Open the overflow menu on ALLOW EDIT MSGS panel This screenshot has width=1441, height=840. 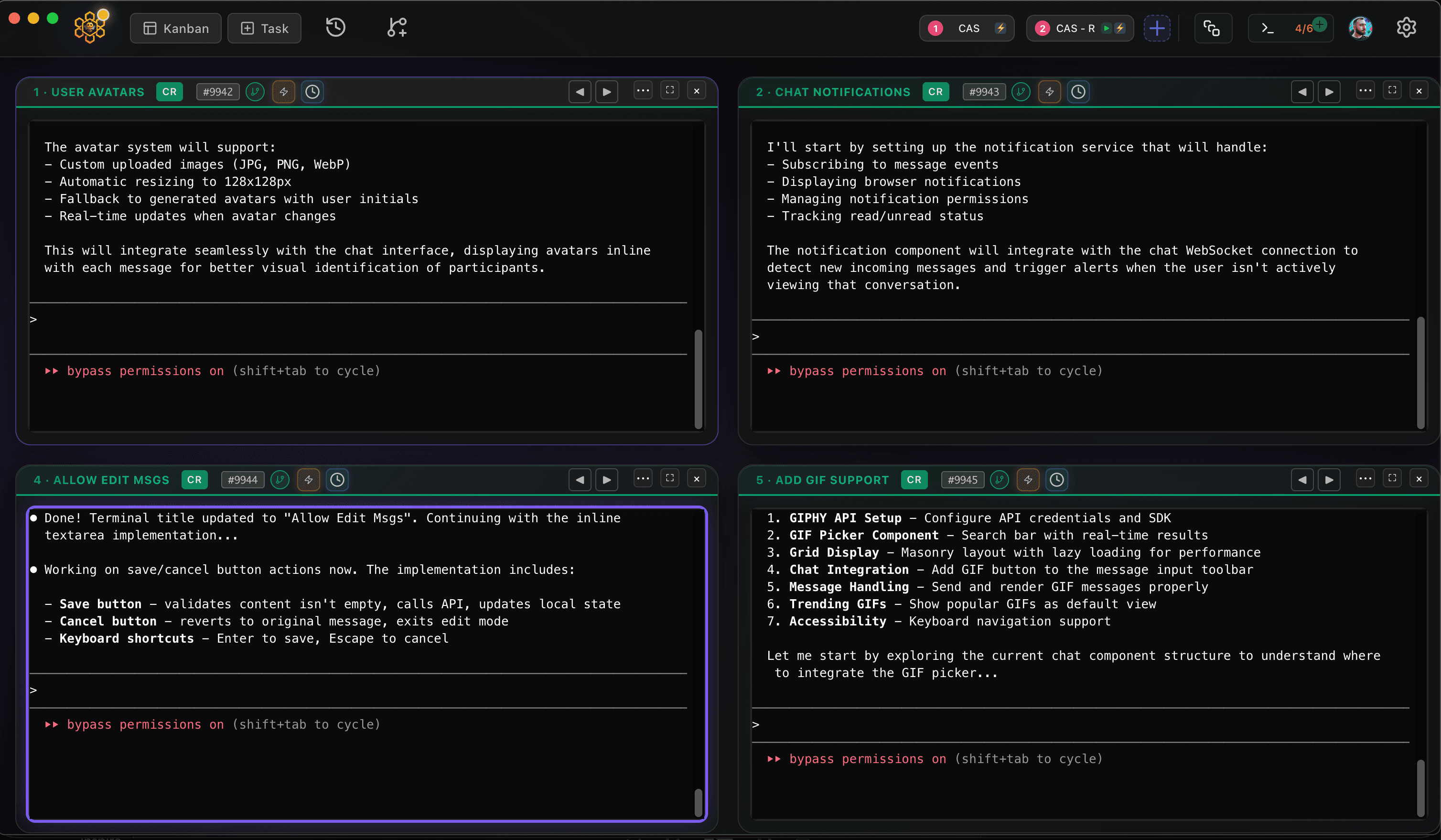[643, 479]
